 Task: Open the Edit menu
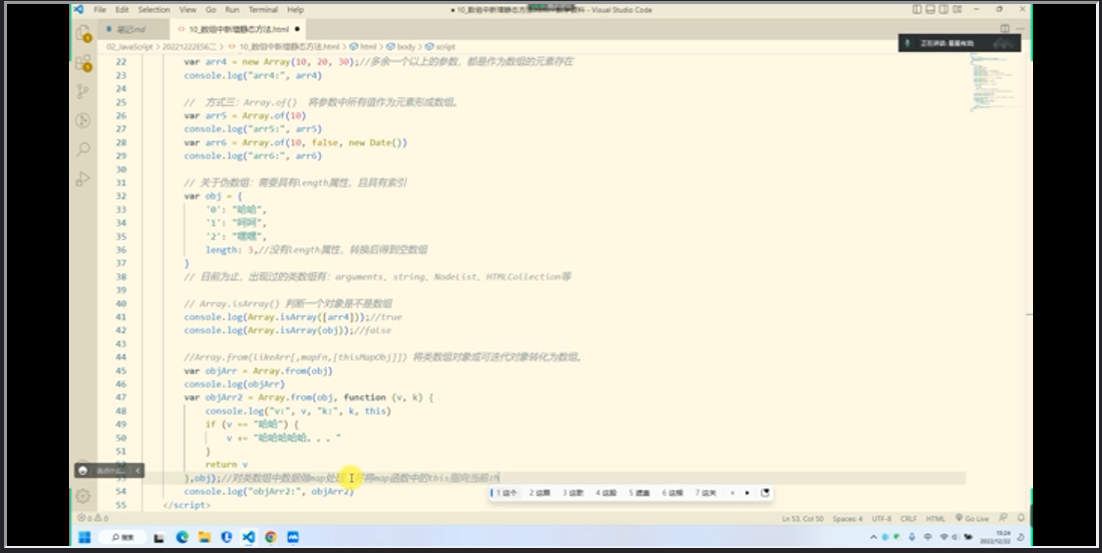(x=122, y=10)
